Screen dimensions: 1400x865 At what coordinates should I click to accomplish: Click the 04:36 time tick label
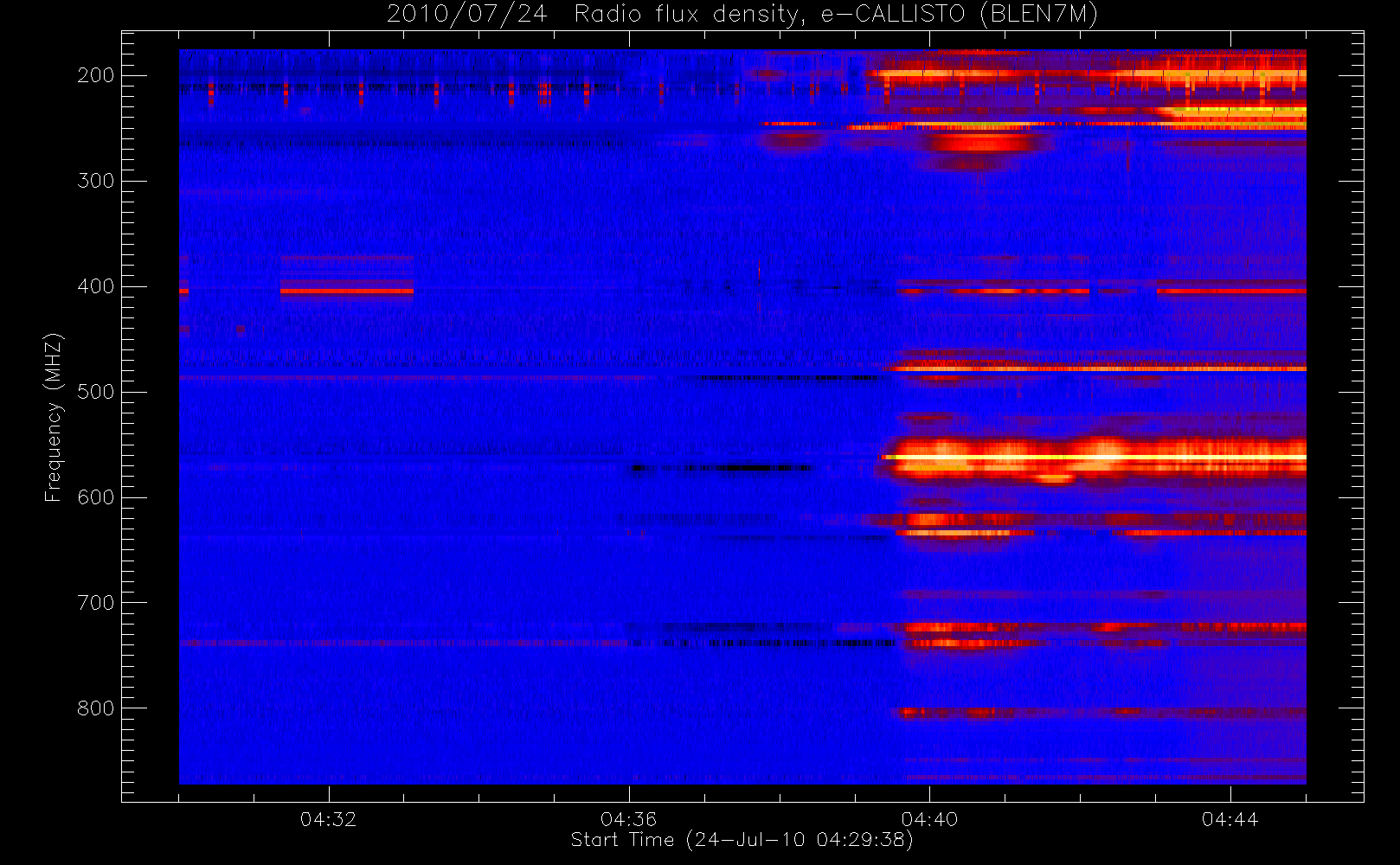tap(628, 819)
